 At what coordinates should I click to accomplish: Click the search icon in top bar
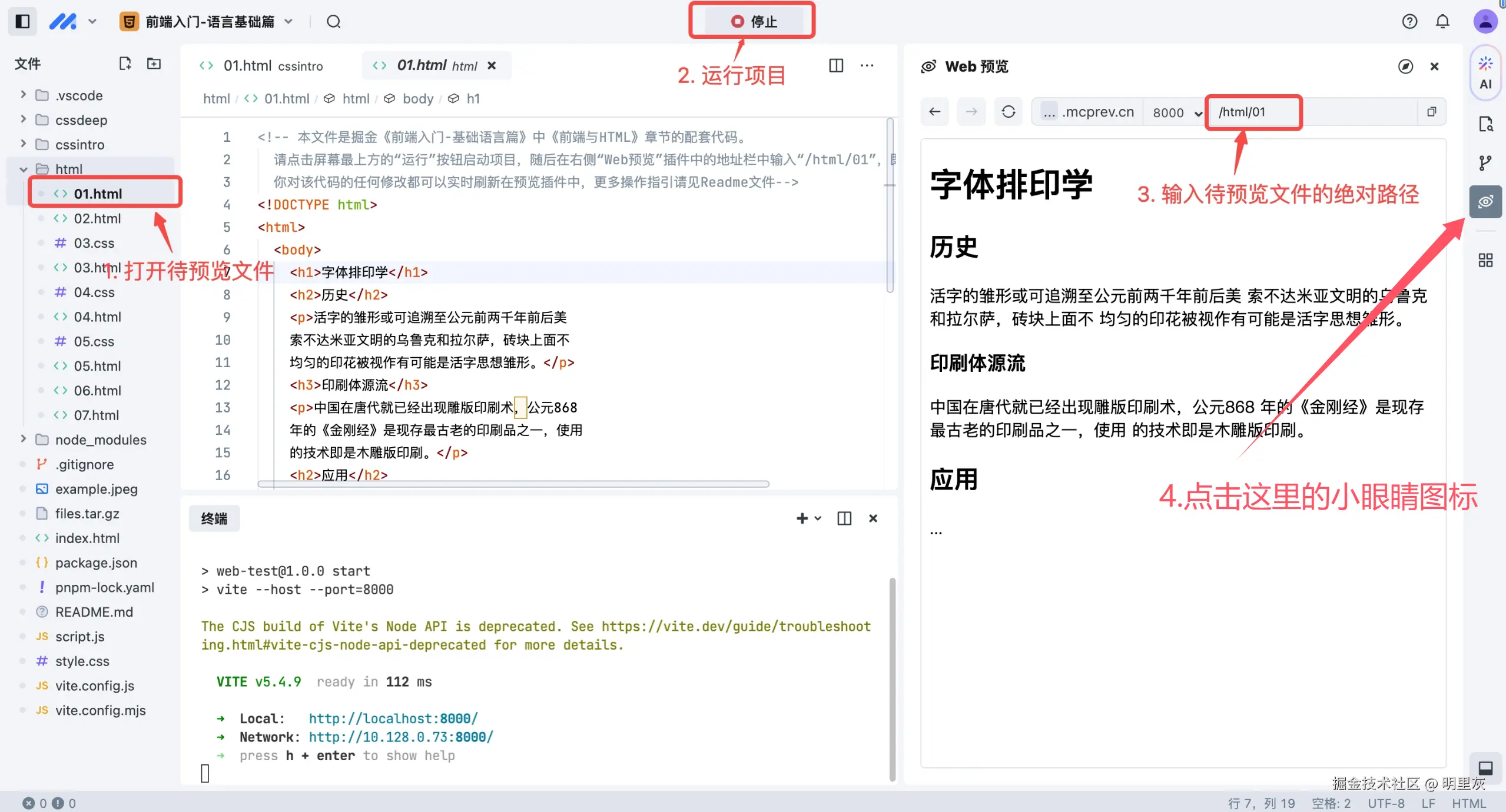coord(333,22)
